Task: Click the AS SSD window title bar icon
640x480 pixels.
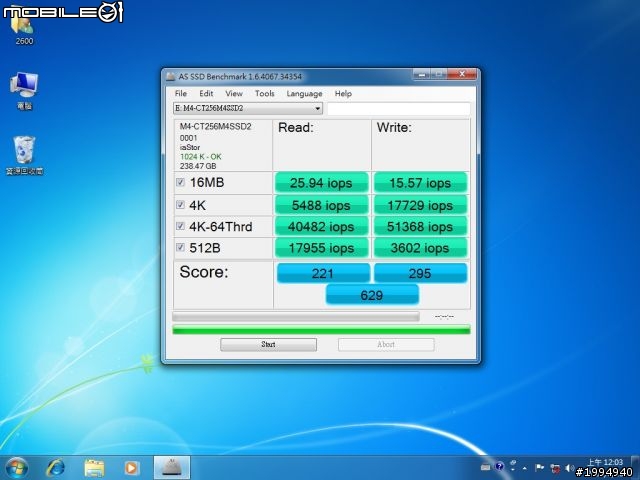Action: 171,76
